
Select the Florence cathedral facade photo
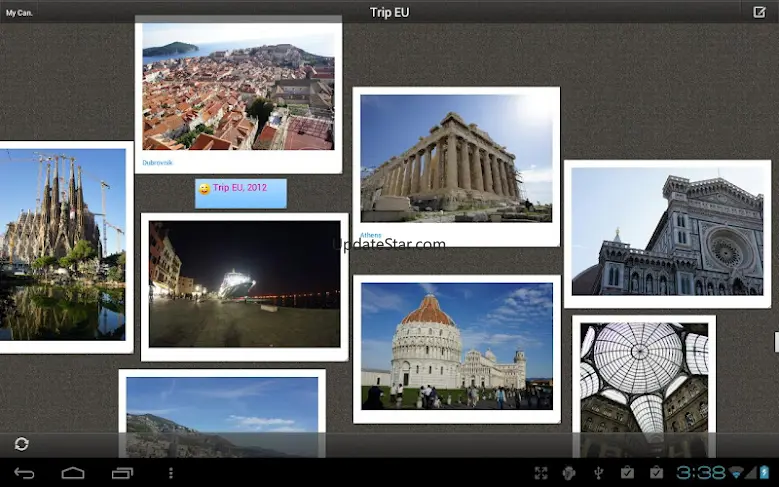click(667, 231)
